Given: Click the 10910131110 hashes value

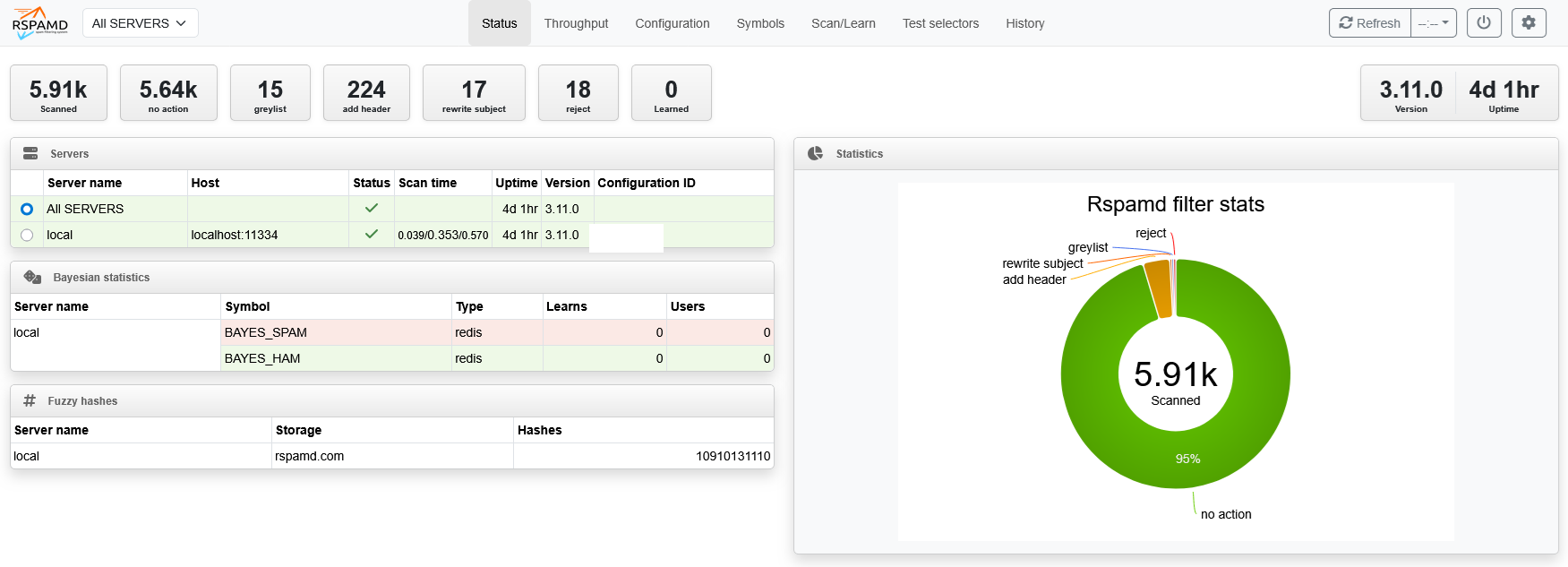Looking at the screenshot, I should tap(733, 456).
